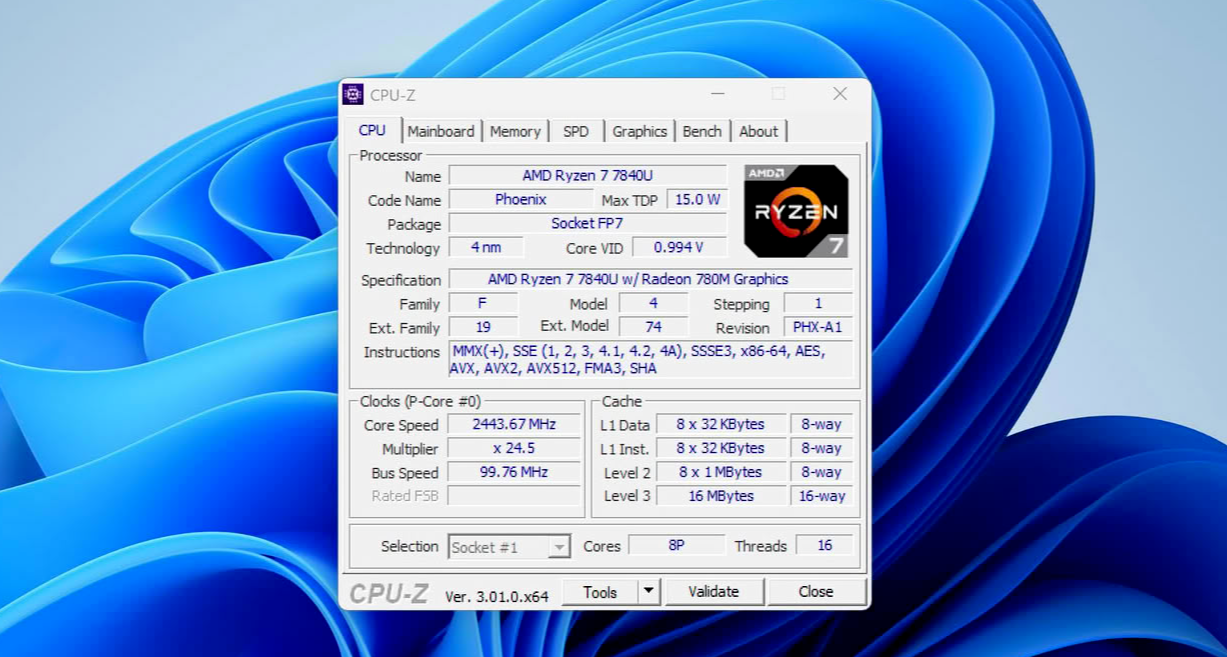Click the Code Name value Phoenix
This screenshot has width=1227, height=657.
coord(521,200)
